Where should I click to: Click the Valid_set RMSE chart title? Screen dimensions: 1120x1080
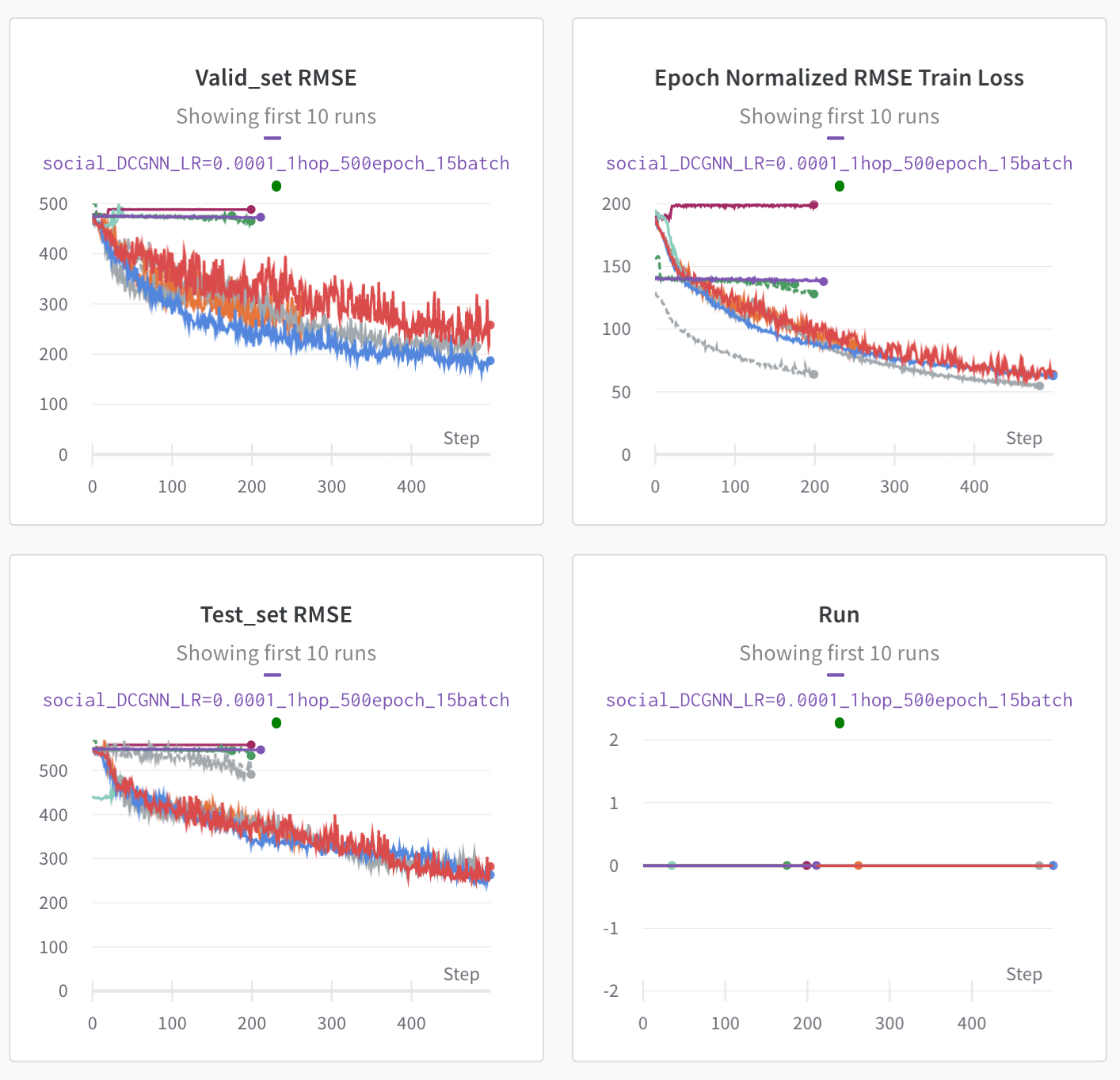[x=276, y=78]
